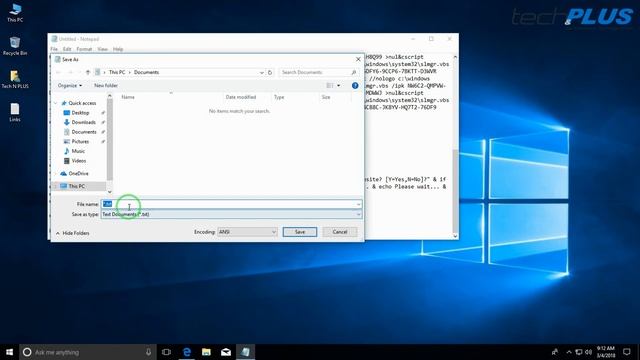Click the Ask me anything search box
Screen dimensions: 640x360
(x=87, y=352)
